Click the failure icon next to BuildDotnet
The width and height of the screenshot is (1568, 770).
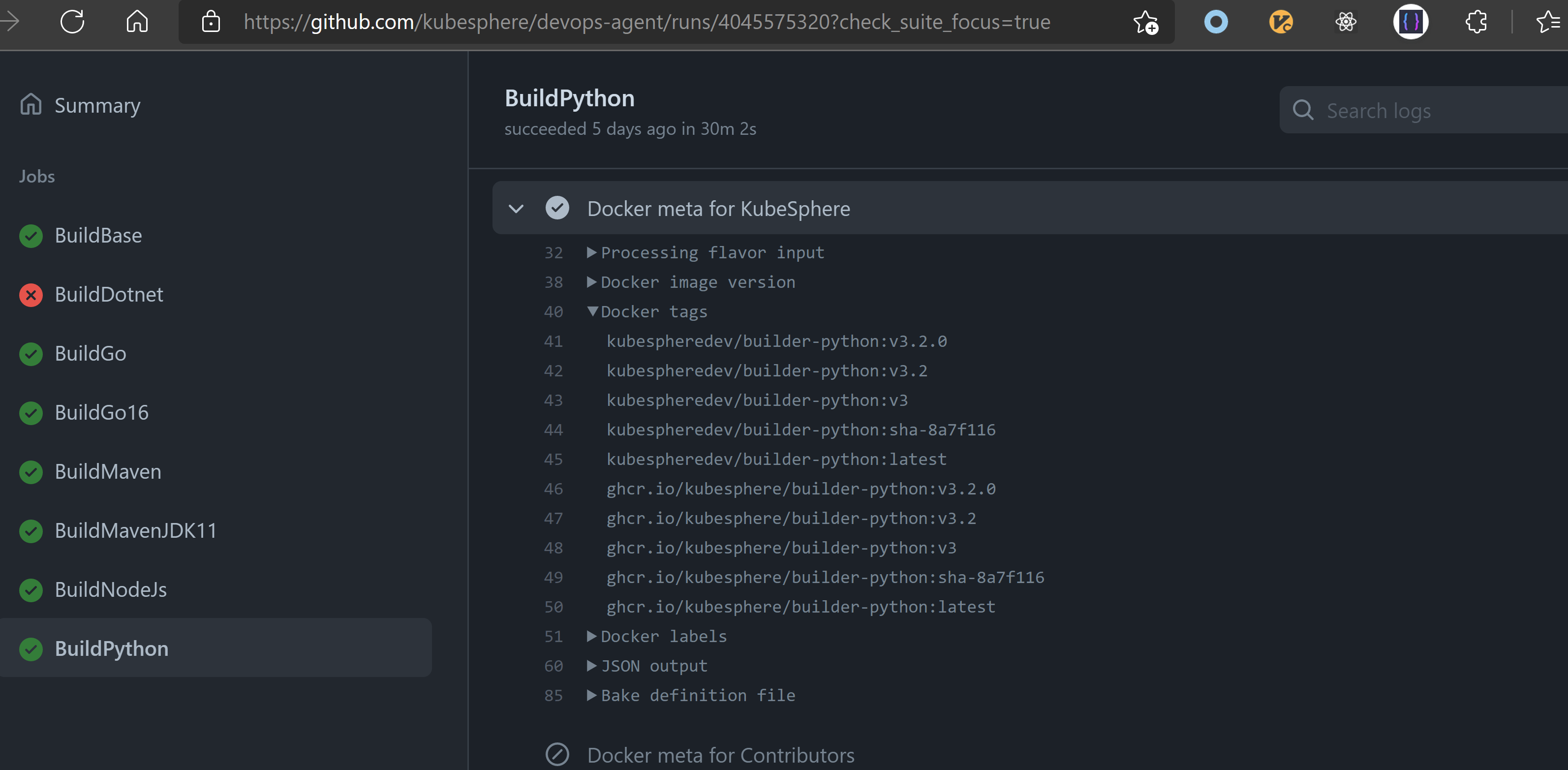click(31, 295)
